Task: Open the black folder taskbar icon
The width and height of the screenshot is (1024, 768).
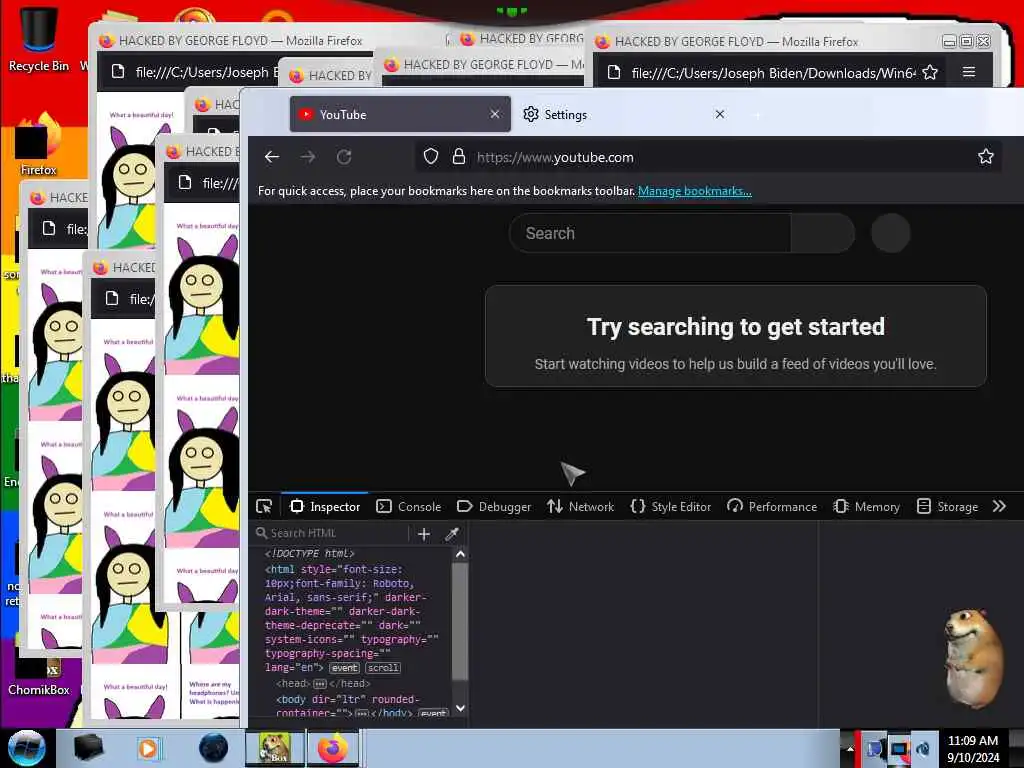Action: click(89, 748)
